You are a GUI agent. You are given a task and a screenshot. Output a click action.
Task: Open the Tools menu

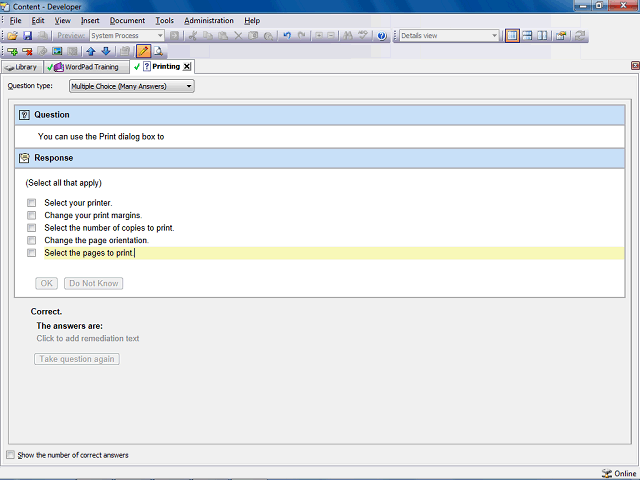pyautogui.click(x=164, y=20)
